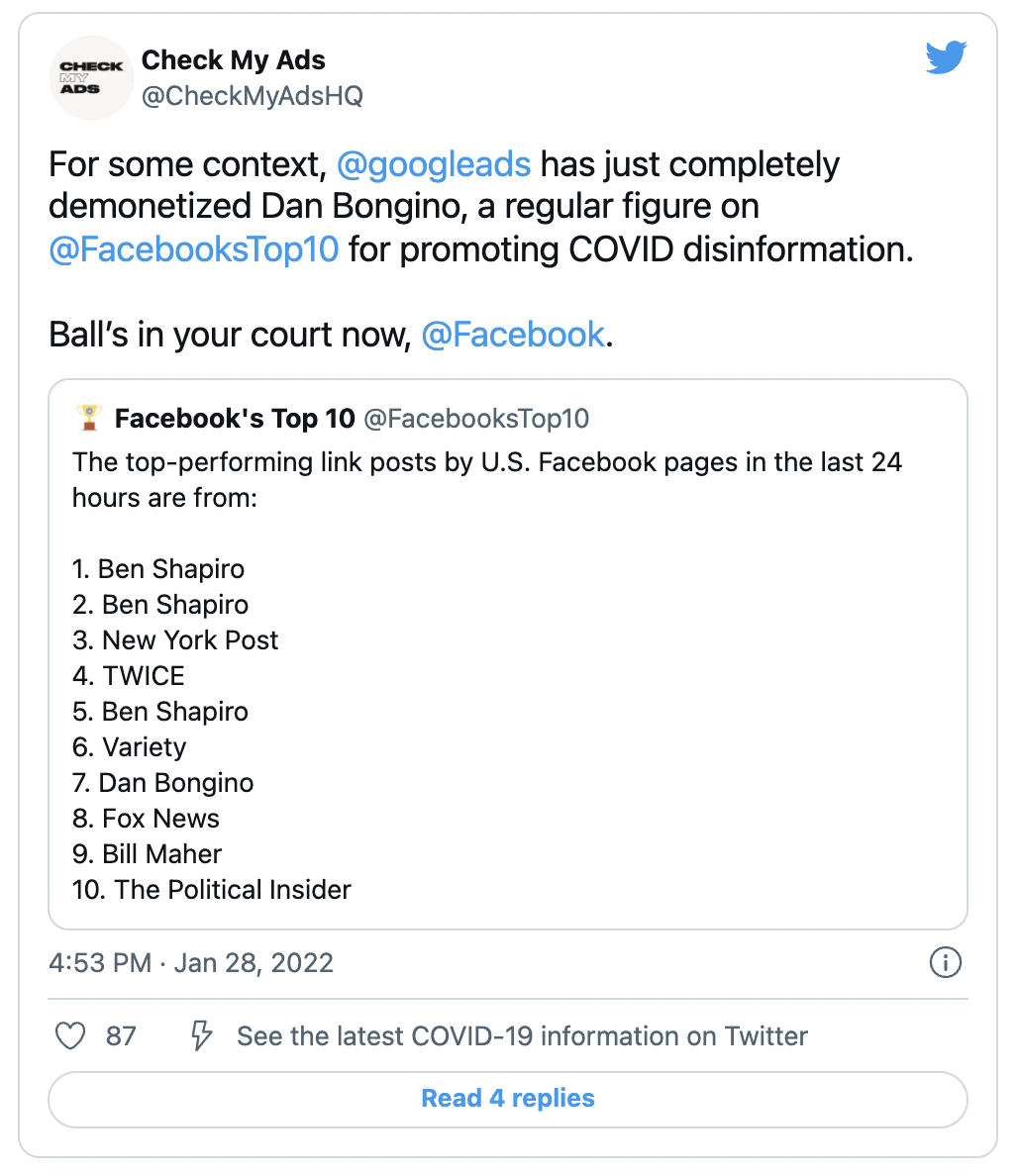The image size is (1020, 1176).
Task: Click the @CheckMyAdsHQ handle
Action: [x=253, y=96]
